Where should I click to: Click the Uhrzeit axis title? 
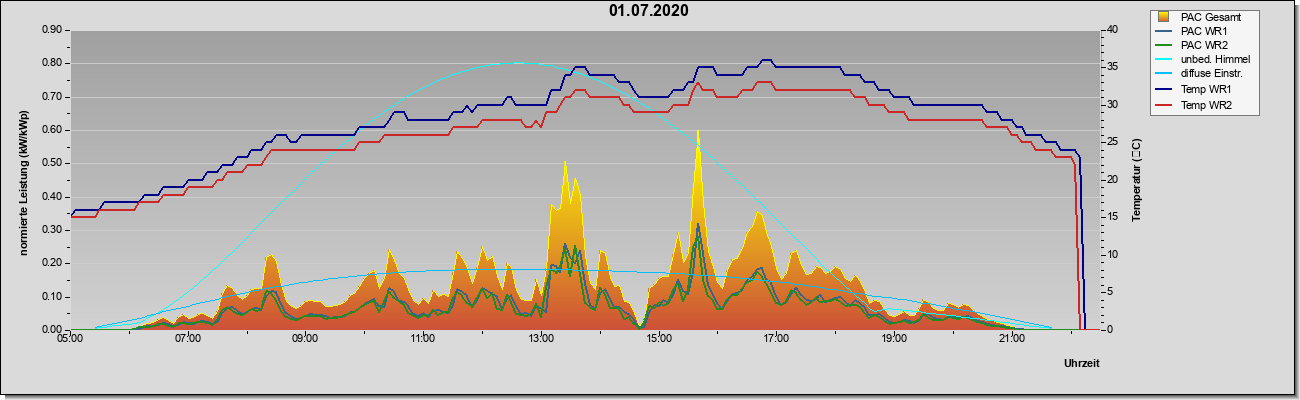coord(1082,364)
